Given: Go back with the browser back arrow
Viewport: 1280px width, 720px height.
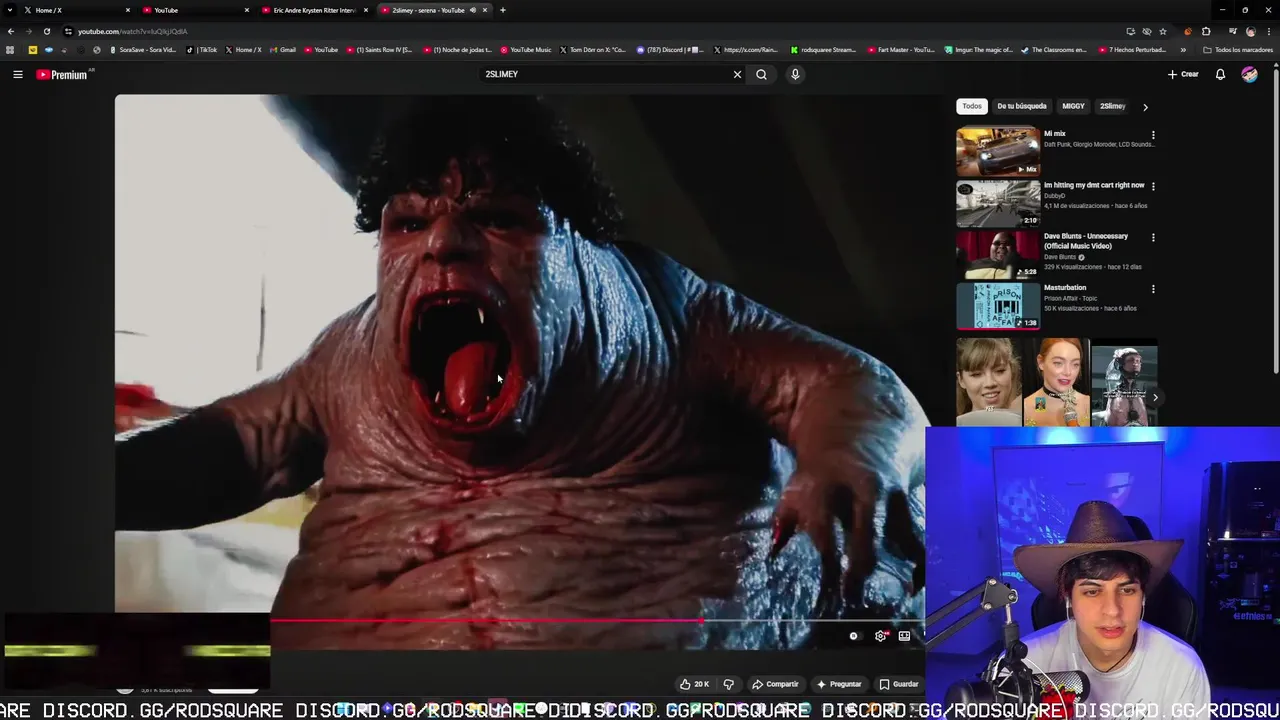Looking at the screenshot, I should click(11, 31).
